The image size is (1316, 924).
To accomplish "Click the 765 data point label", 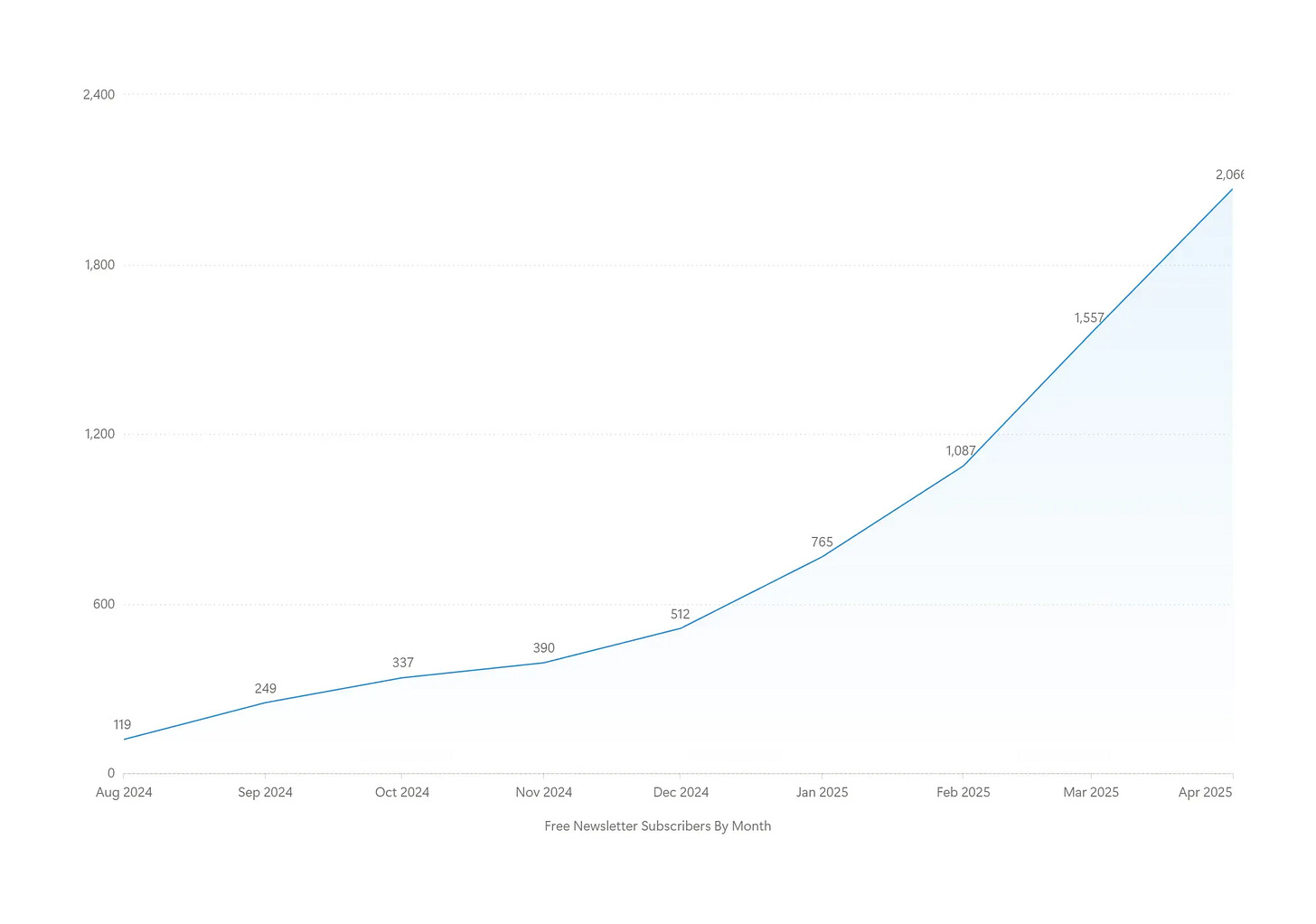I will [822, 542].
